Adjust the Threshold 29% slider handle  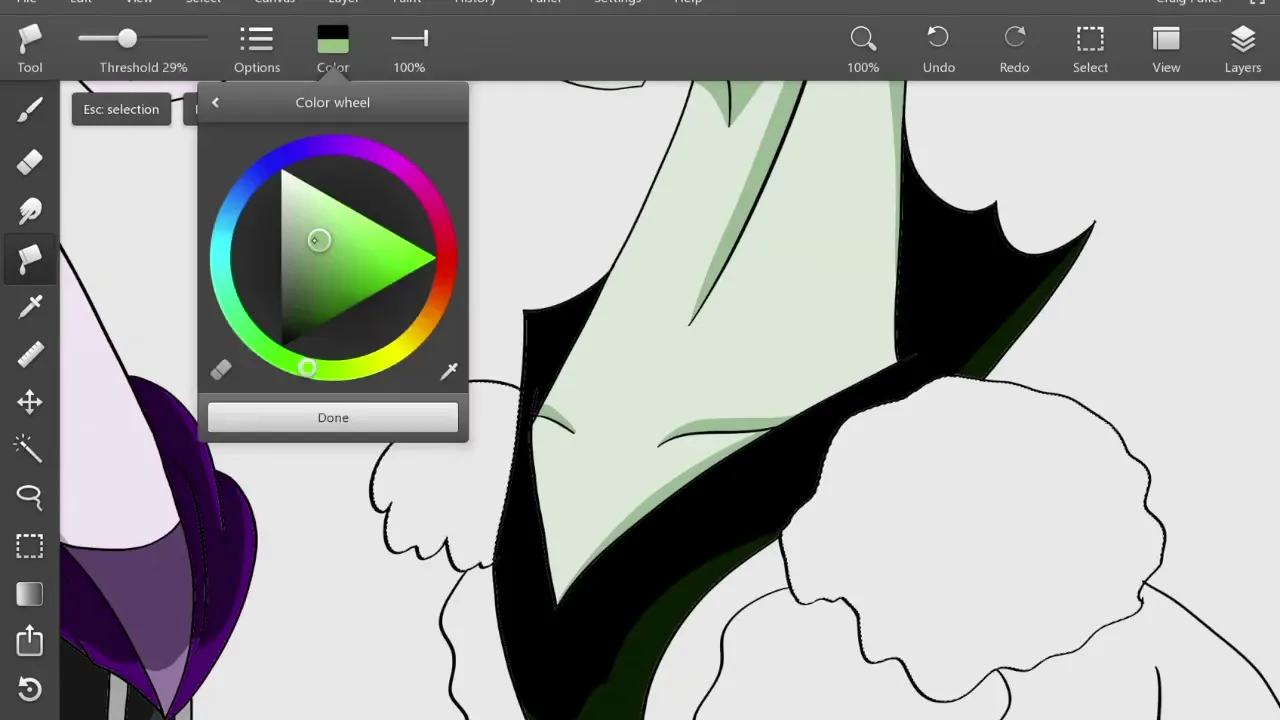pyautogui.click(x=127, y=39)
